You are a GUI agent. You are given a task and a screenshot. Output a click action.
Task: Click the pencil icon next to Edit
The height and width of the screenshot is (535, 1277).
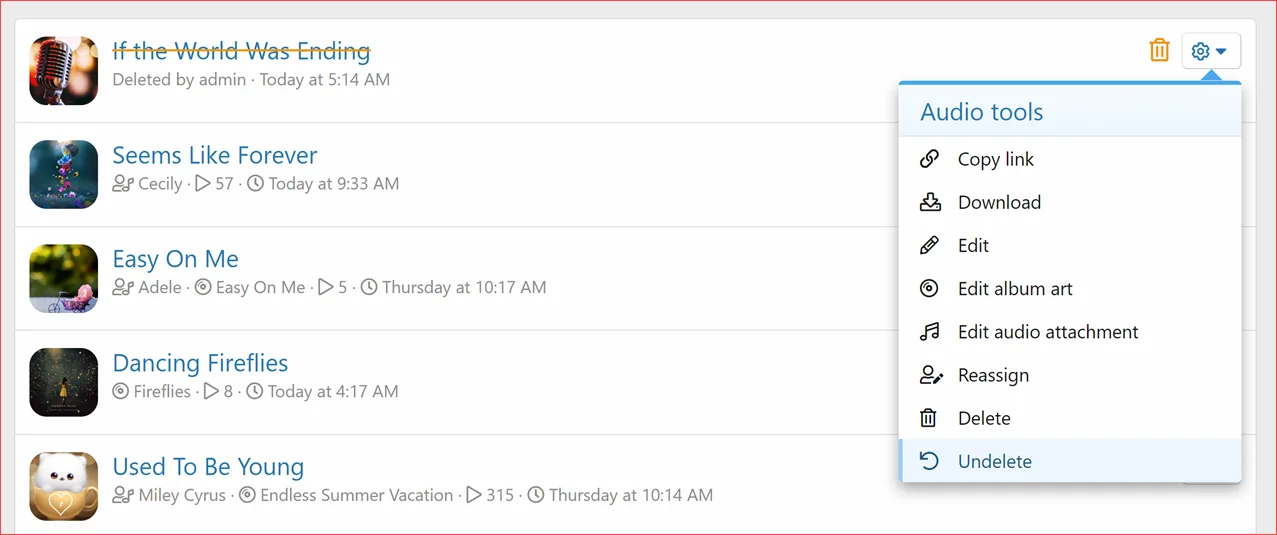[929, 245]
